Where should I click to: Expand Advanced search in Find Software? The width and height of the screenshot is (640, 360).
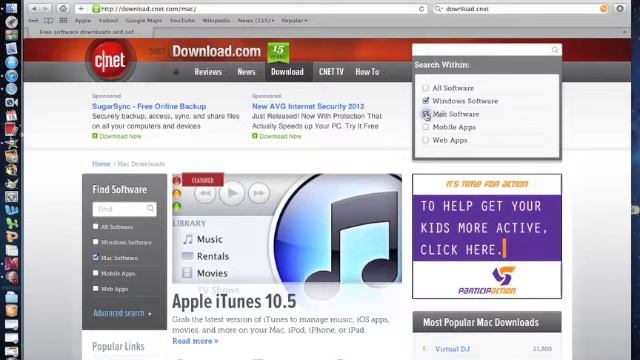122,313
